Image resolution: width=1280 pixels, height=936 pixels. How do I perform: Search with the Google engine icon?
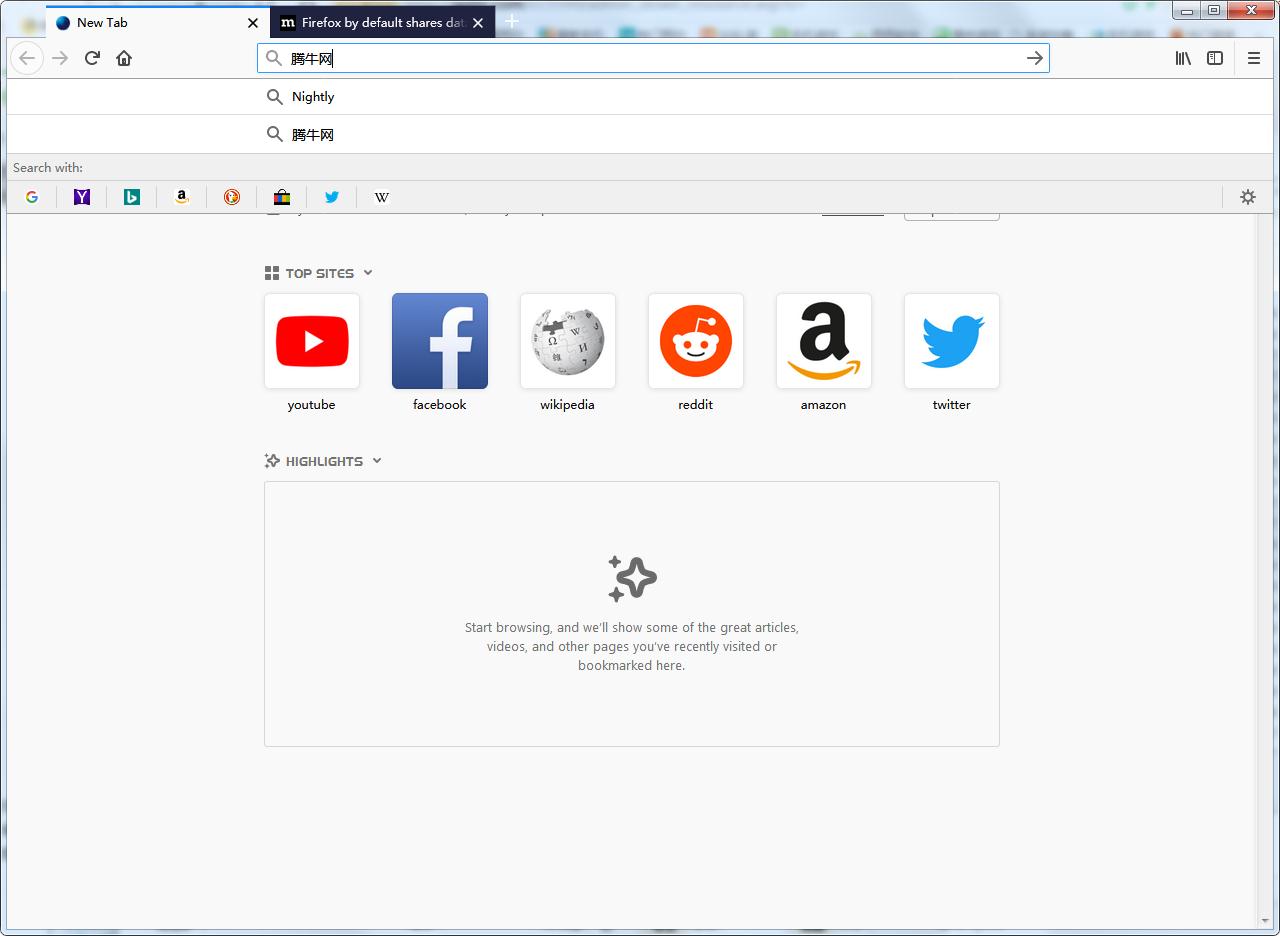click(x=32, y=197)
